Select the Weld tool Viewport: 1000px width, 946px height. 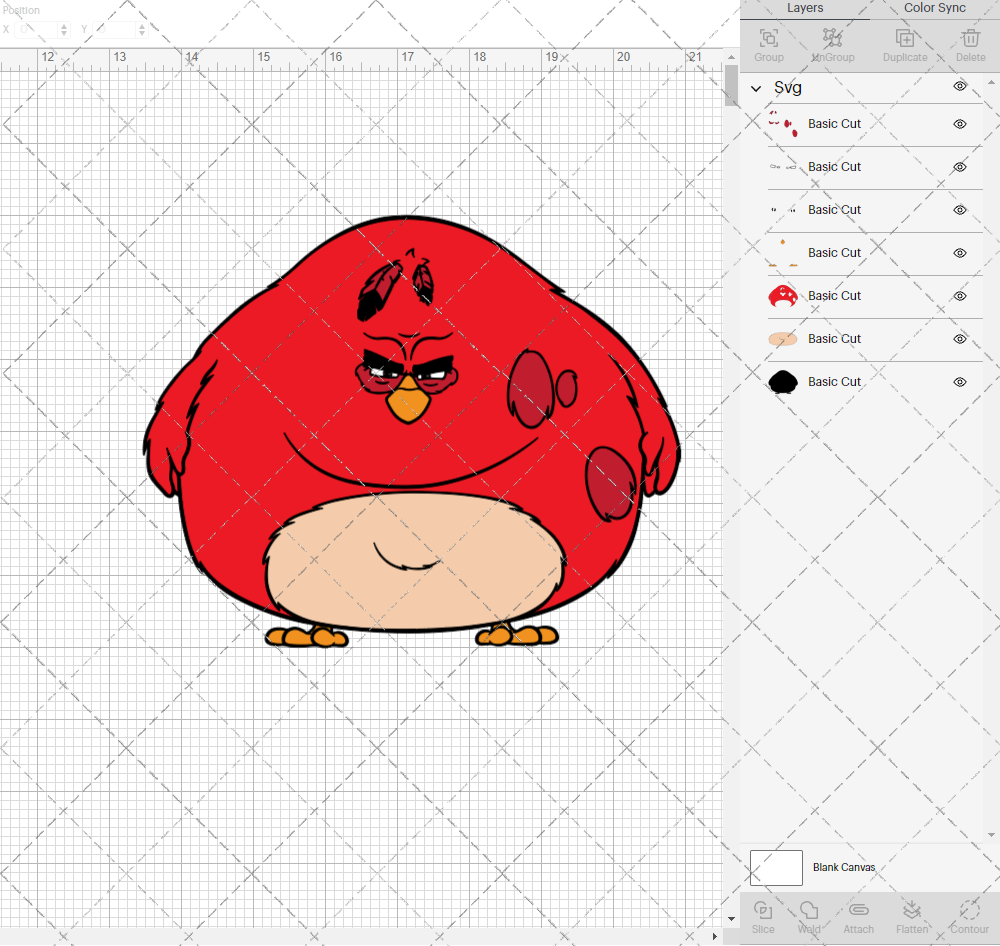809,910
